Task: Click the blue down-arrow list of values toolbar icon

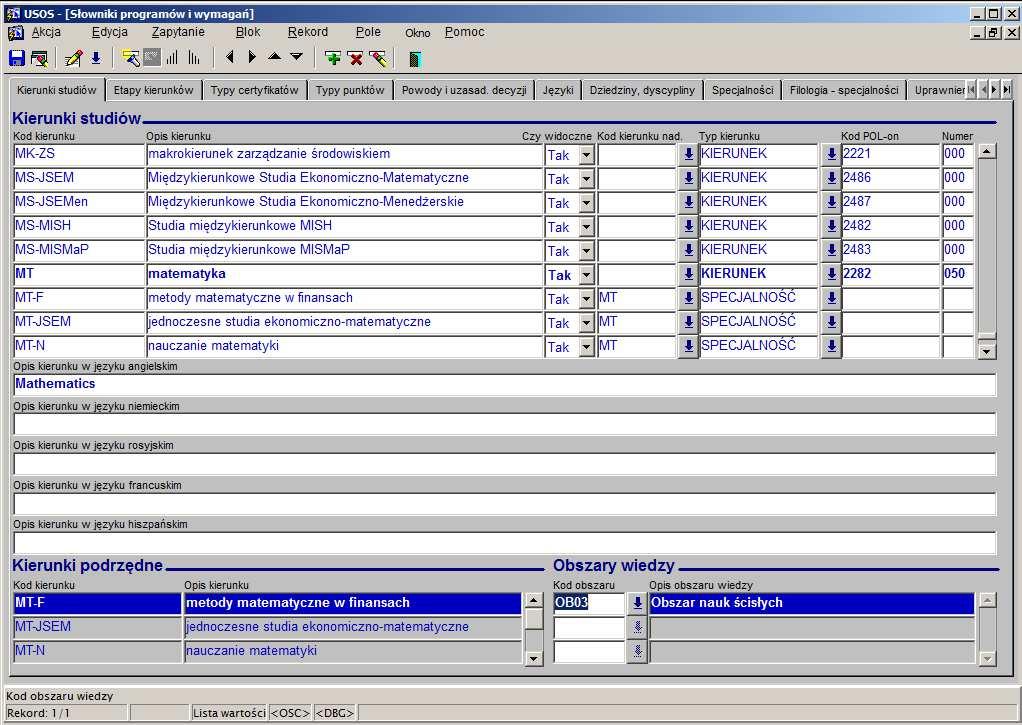Action: (x=96, y=59)
